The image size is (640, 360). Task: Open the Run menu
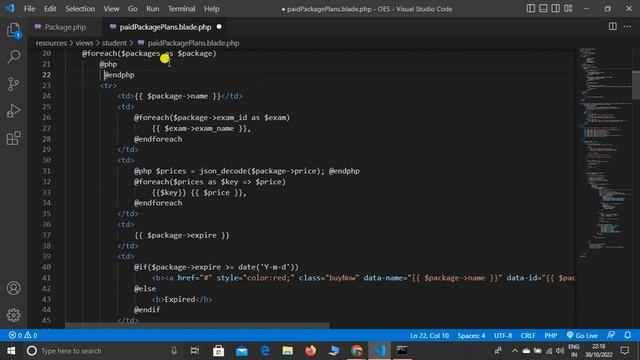point(153,9)
